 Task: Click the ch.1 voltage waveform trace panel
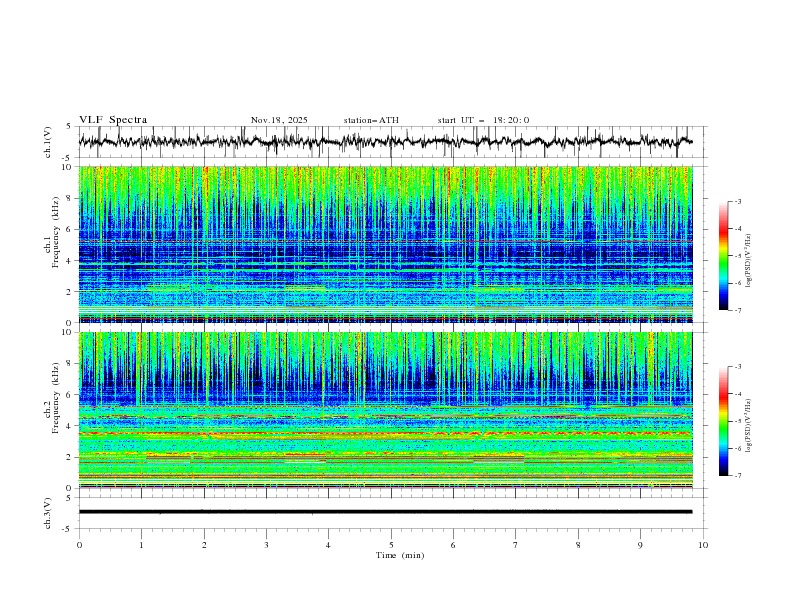392,142
